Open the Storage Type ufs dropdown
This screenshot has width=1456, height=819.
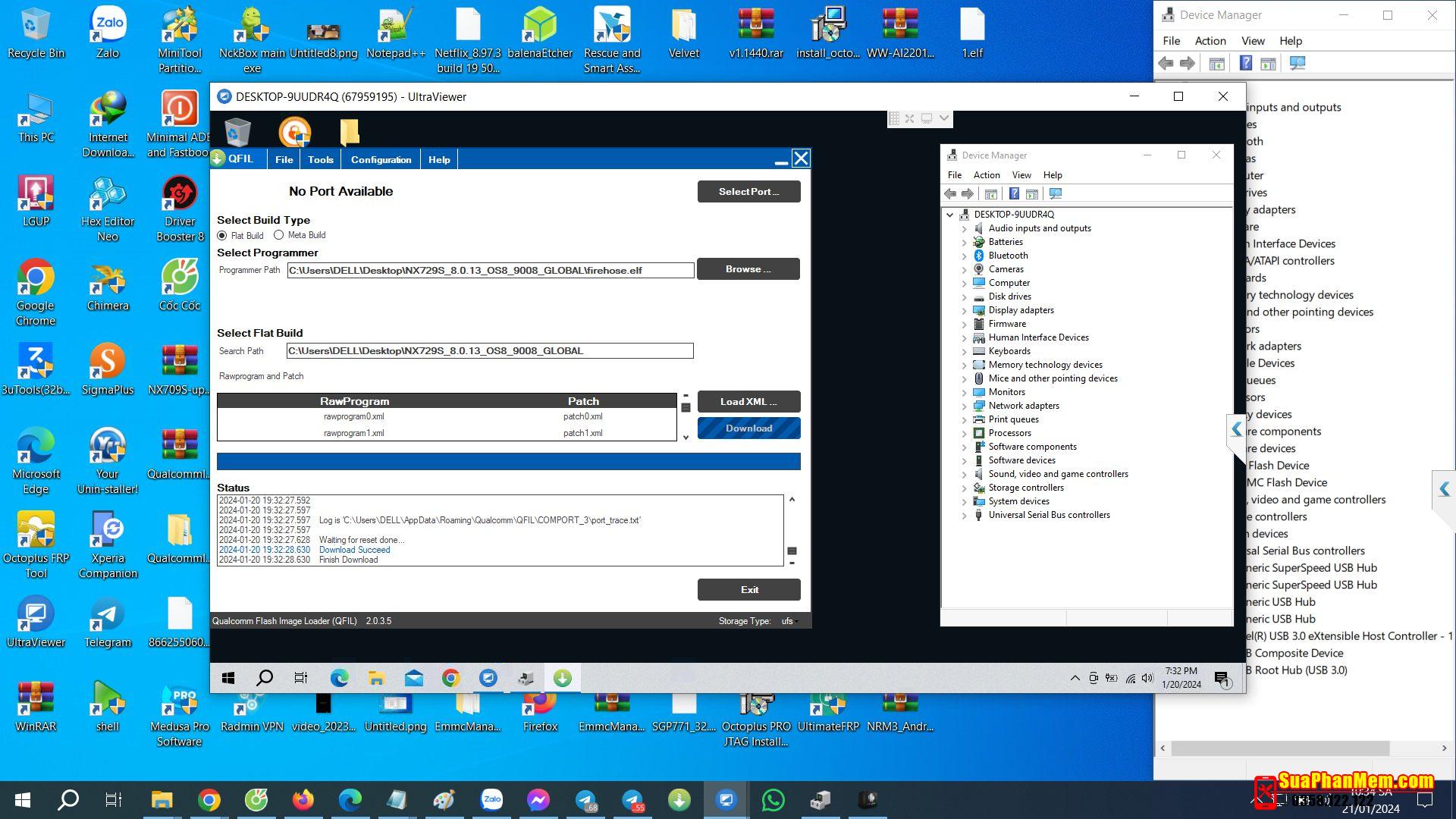[790, 621]
